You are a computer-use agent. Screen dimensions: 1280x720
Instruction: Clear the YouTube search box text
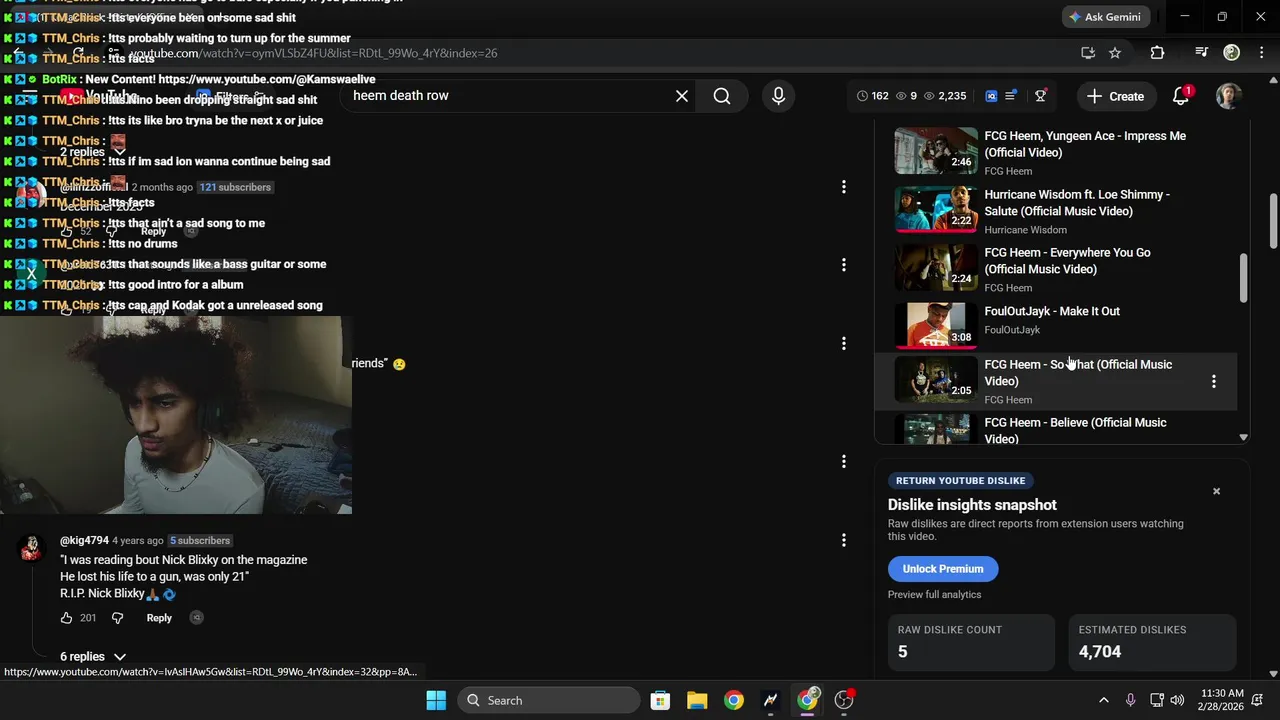pos(682,96)
